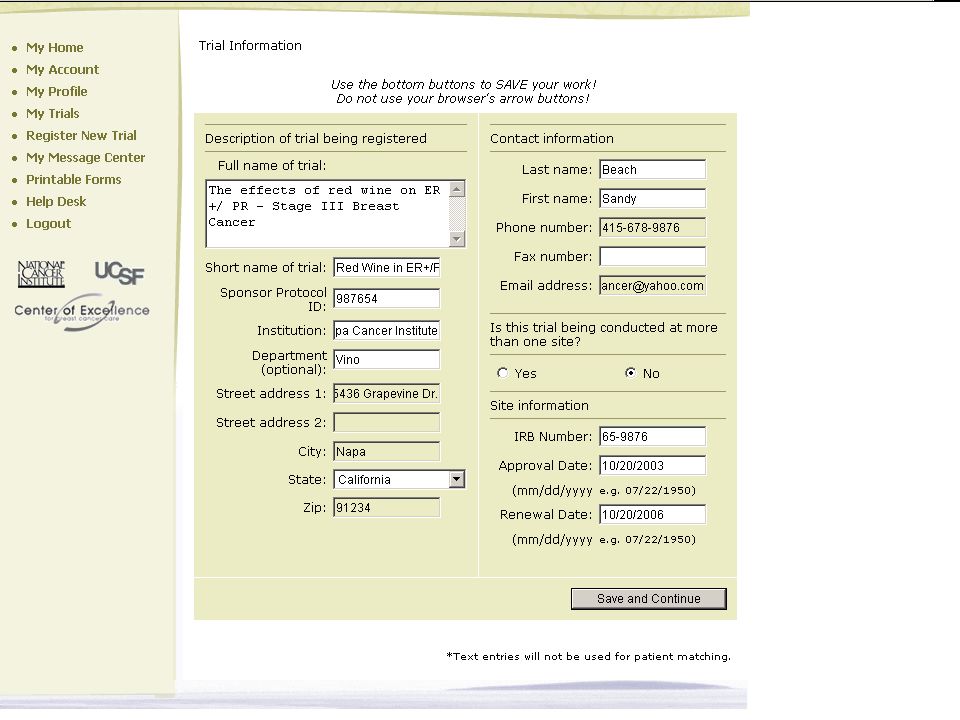Screen dimensions: 960x720
Task: Focus Street address 1 field
Action: coord(387,394)
